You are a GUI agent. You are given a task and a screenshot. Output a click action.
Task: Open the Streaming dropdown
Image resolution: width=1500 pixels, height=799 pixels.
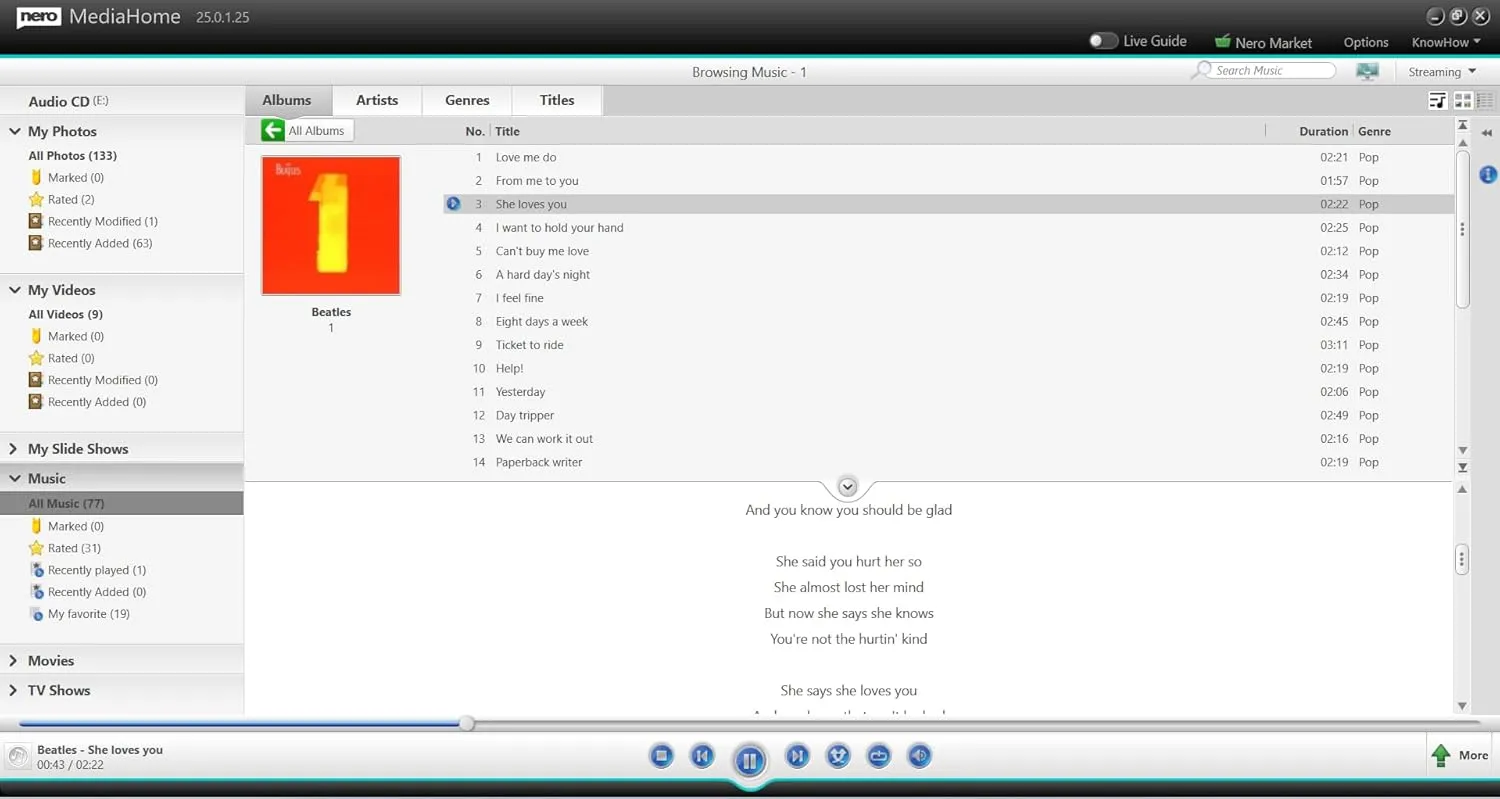[1440, 71]
